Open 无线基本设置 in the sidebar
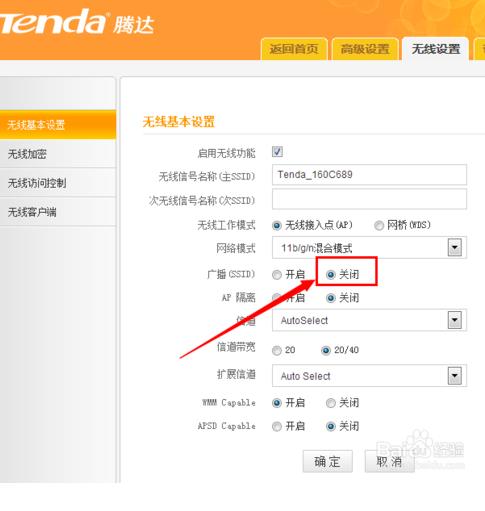Viewport: 485px width, 511px height. pyautogui.click(x=58, y=125)
